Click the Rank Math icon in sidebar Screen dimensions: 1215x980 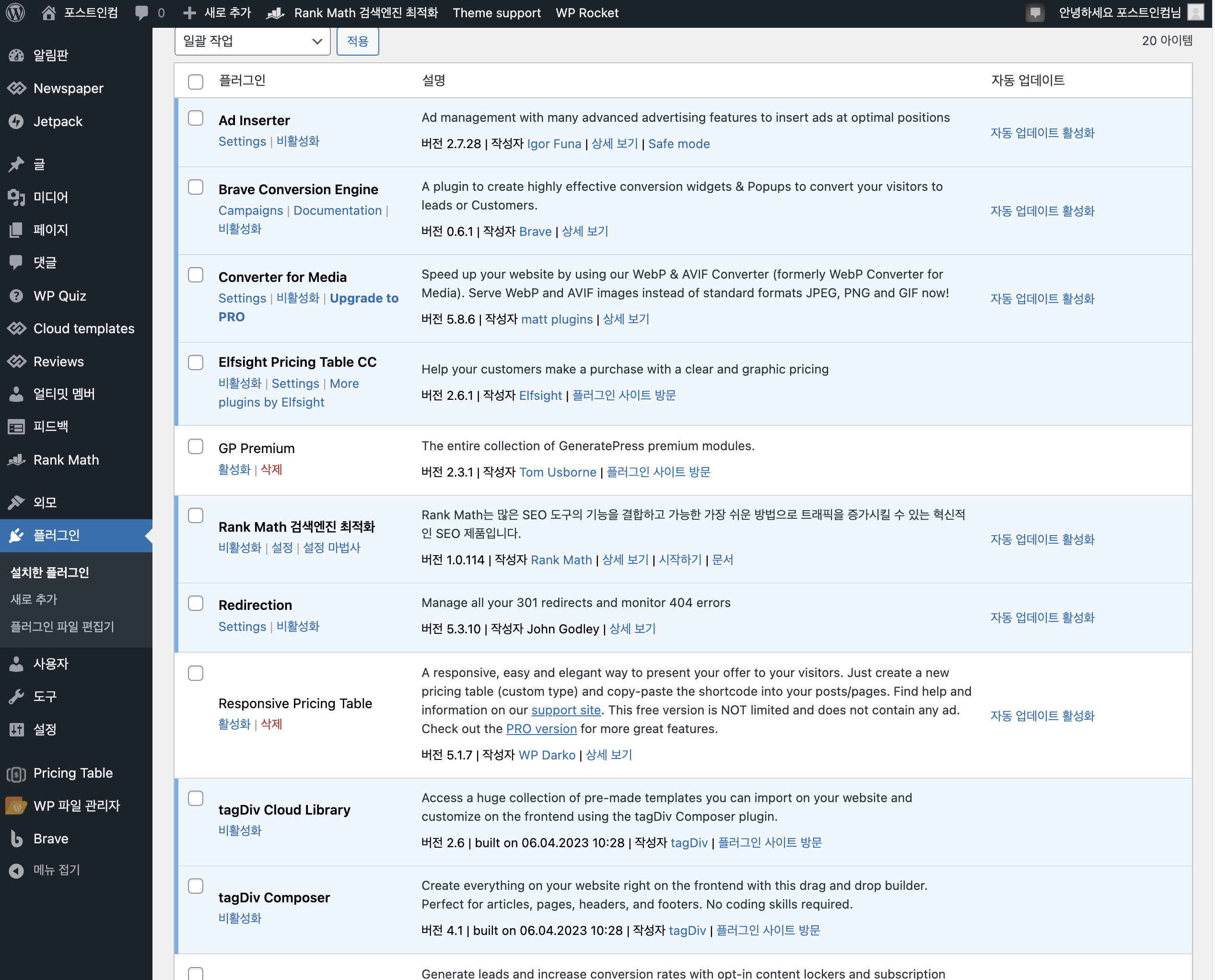click(16, 460)
